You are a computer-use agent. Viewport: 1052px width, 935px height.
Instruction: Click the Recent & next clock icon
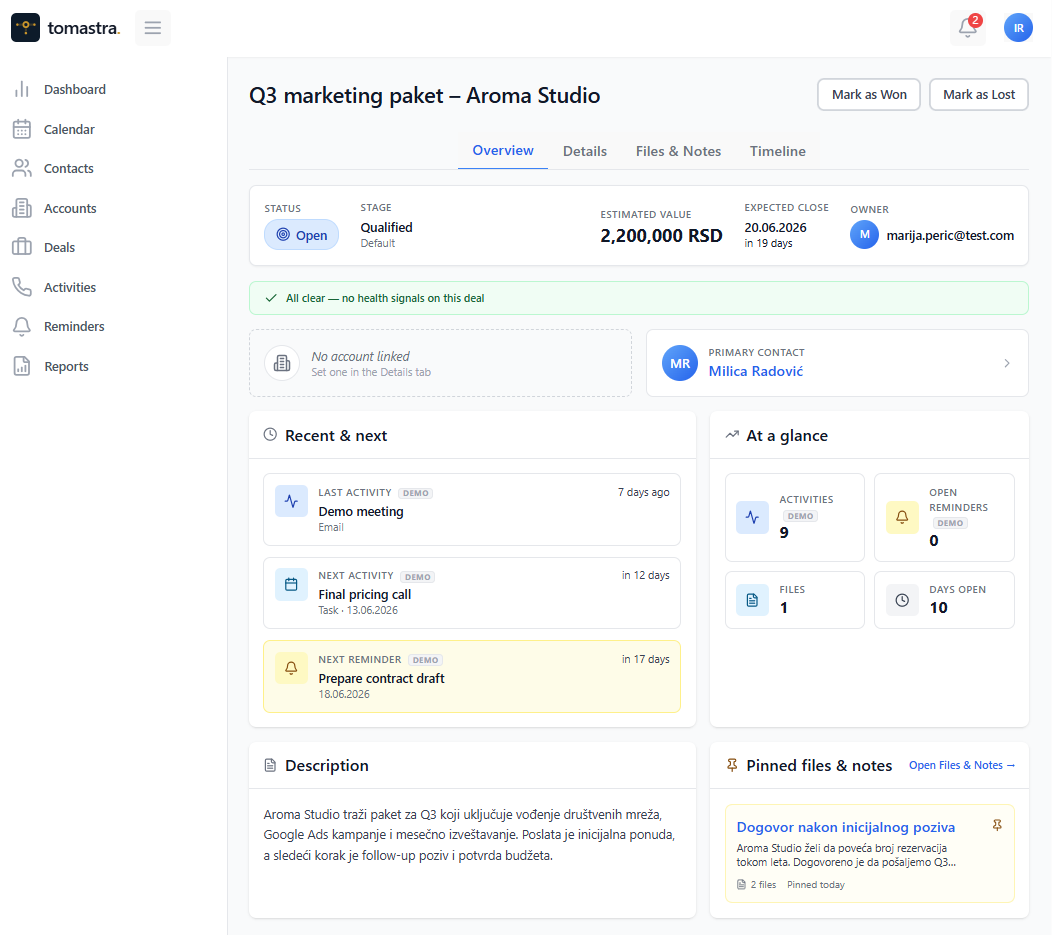click(270, 435)
